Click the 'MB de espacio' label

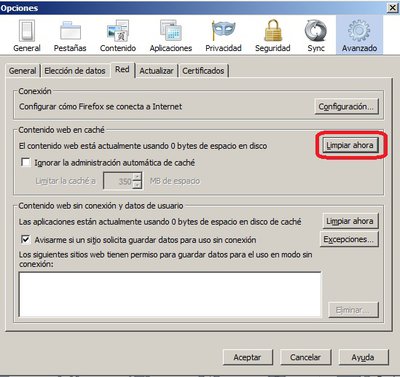coord(175,181)
